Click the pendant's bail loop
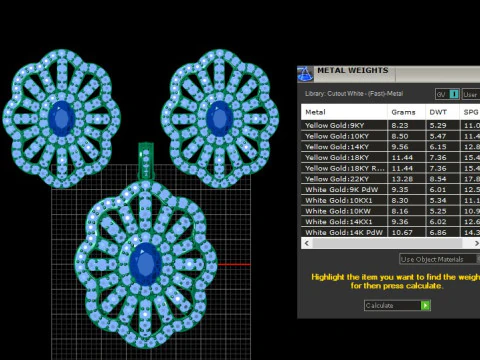The width and height of the screenshot is (480, 360). 146,161
